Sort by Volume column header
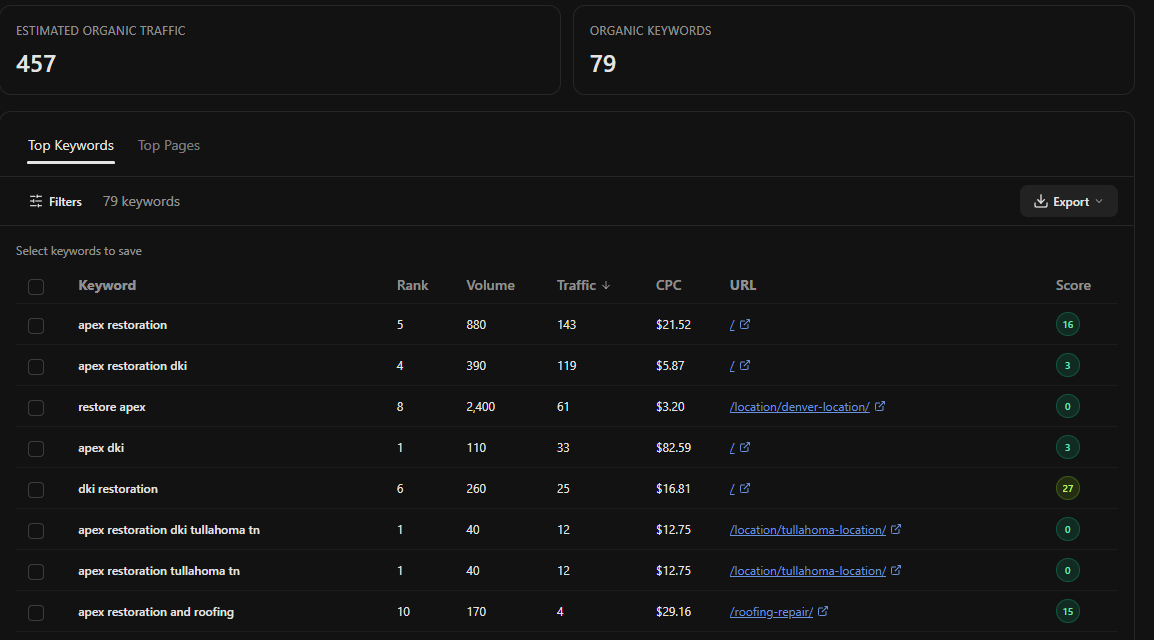1154x640 pixels. tap(490, 285)
